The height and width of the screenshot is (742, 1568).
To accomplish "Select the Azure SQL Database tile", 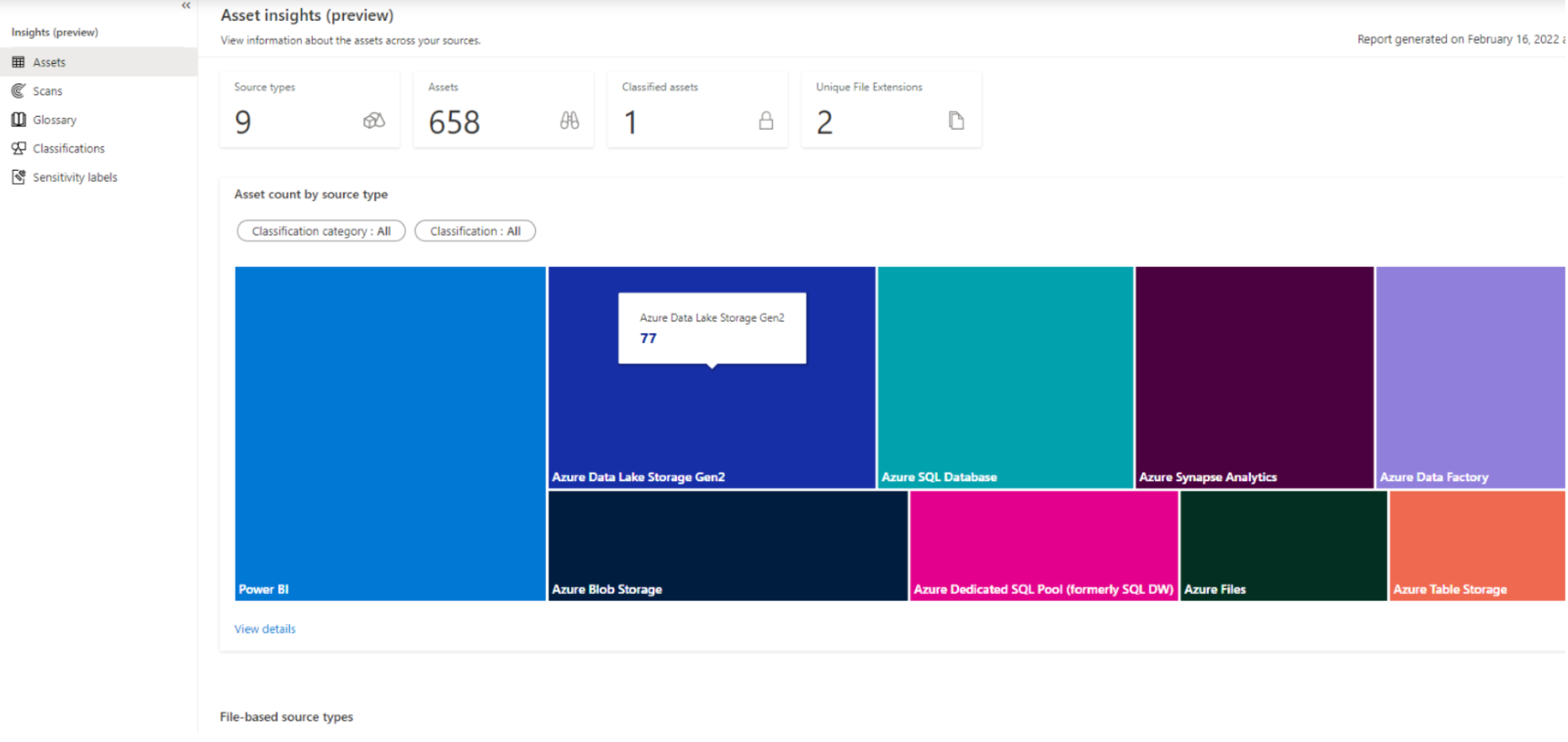I will point(1005,378).
